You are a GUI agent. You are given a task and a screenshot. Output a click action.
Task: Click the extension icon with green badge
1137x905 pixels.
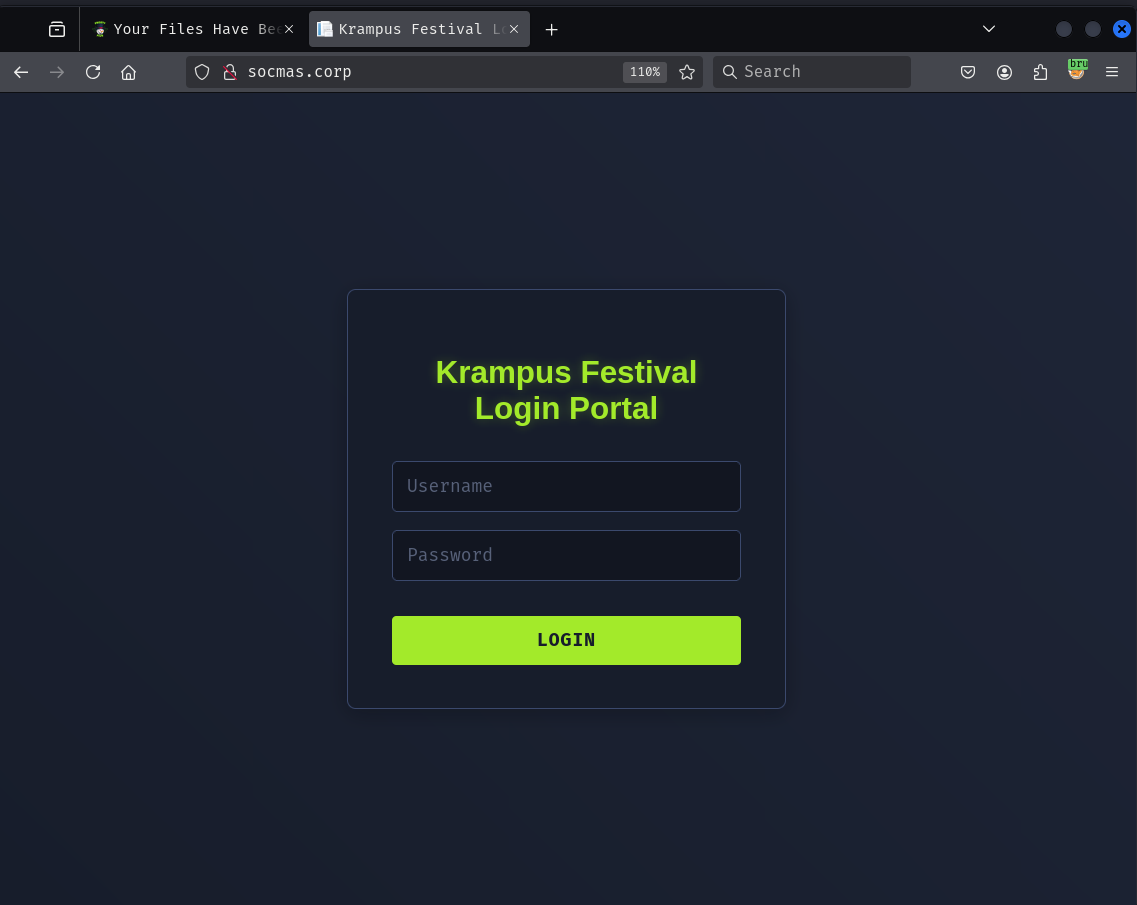click(1076, 71)
